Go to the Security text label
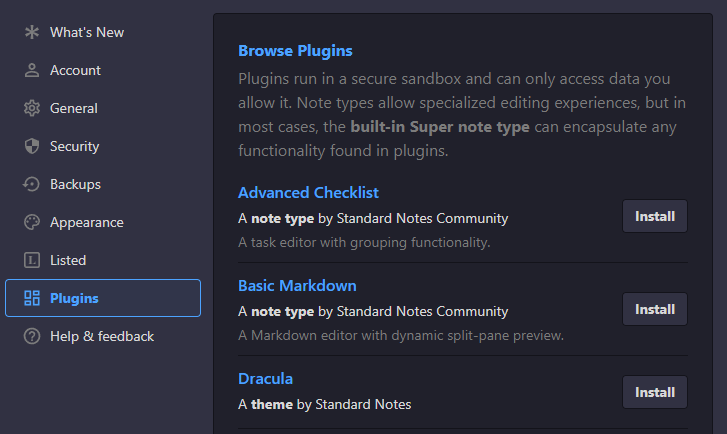The height and width of the screenshot is (434, 727). tap(75, 146)
